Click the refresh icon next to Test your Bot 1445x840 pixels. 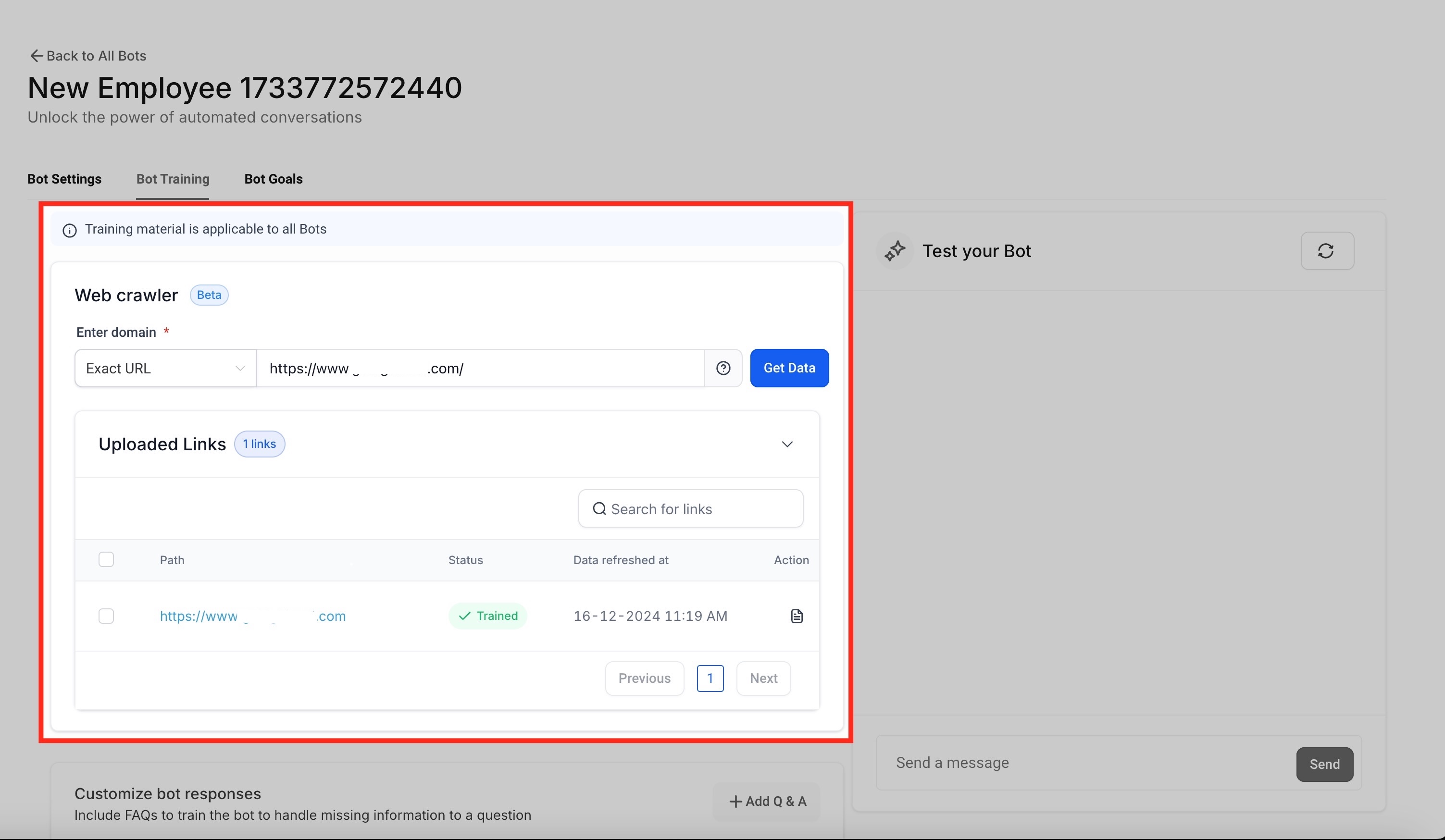[x=1326, y=250]
